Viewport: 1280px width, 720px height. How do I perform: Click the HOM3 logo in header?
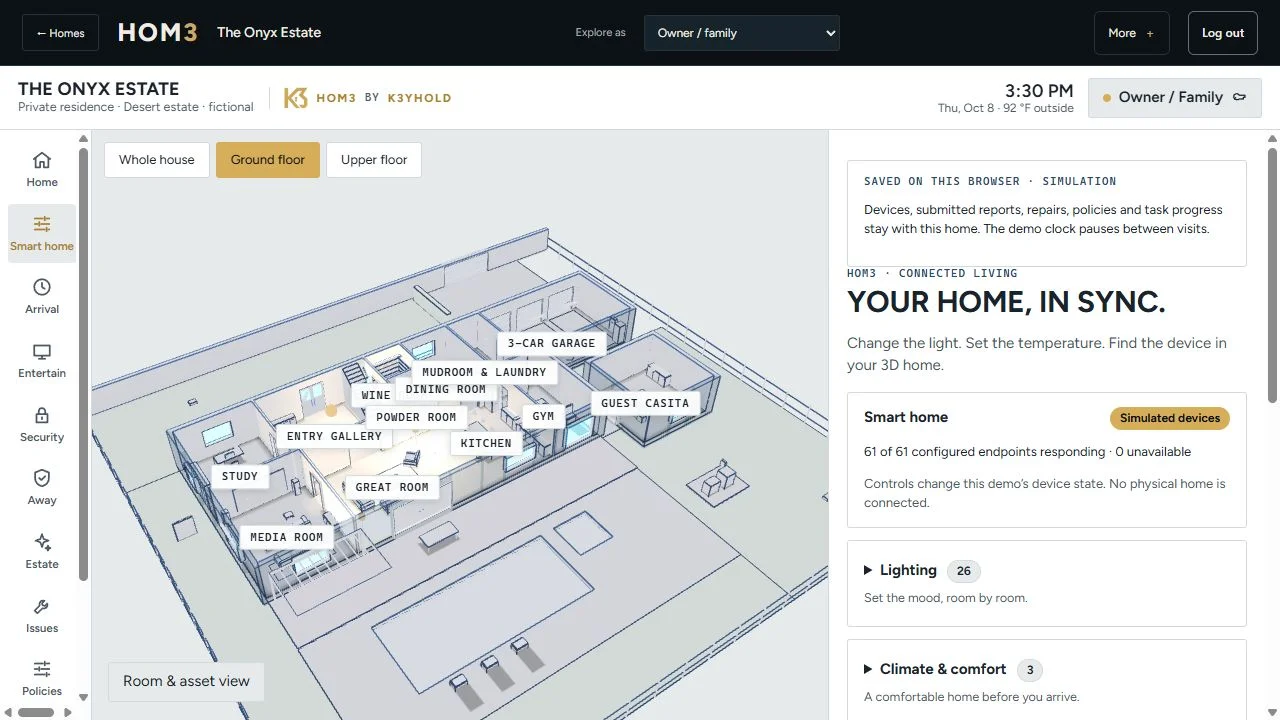tap(157, 33)
